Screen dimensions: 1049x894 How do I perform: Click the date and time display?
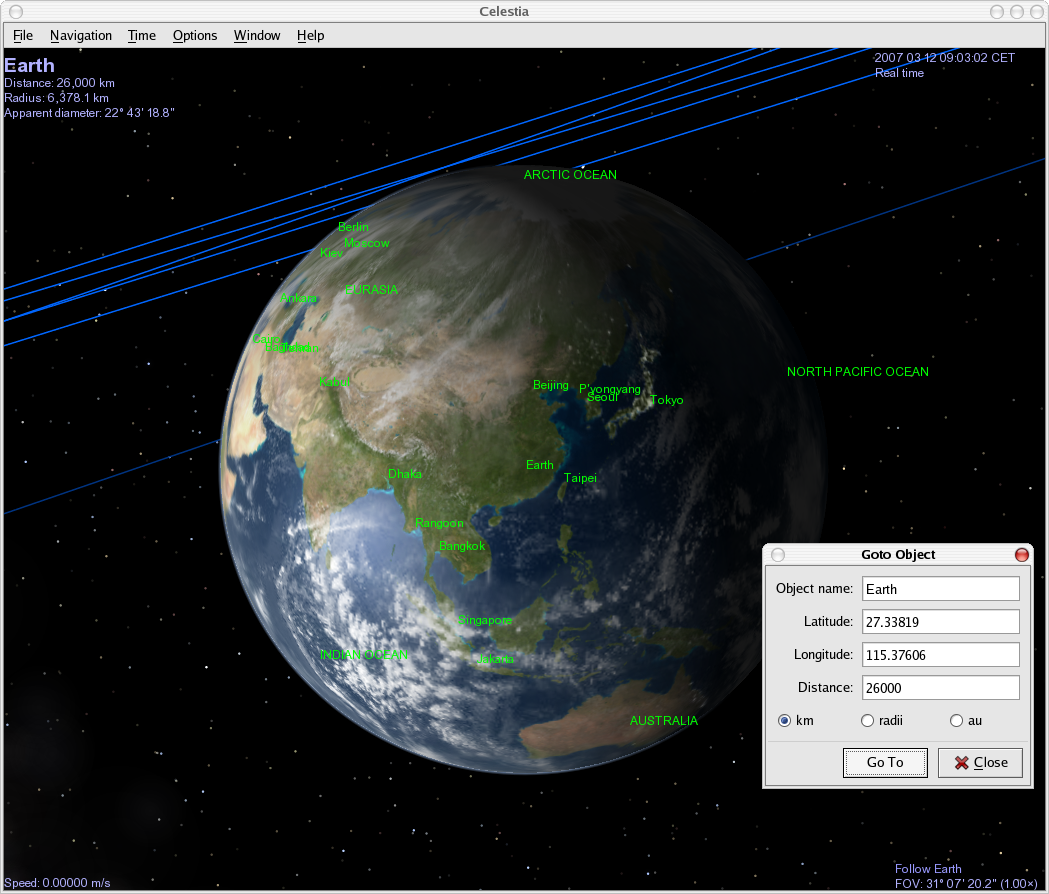(944, 58)
